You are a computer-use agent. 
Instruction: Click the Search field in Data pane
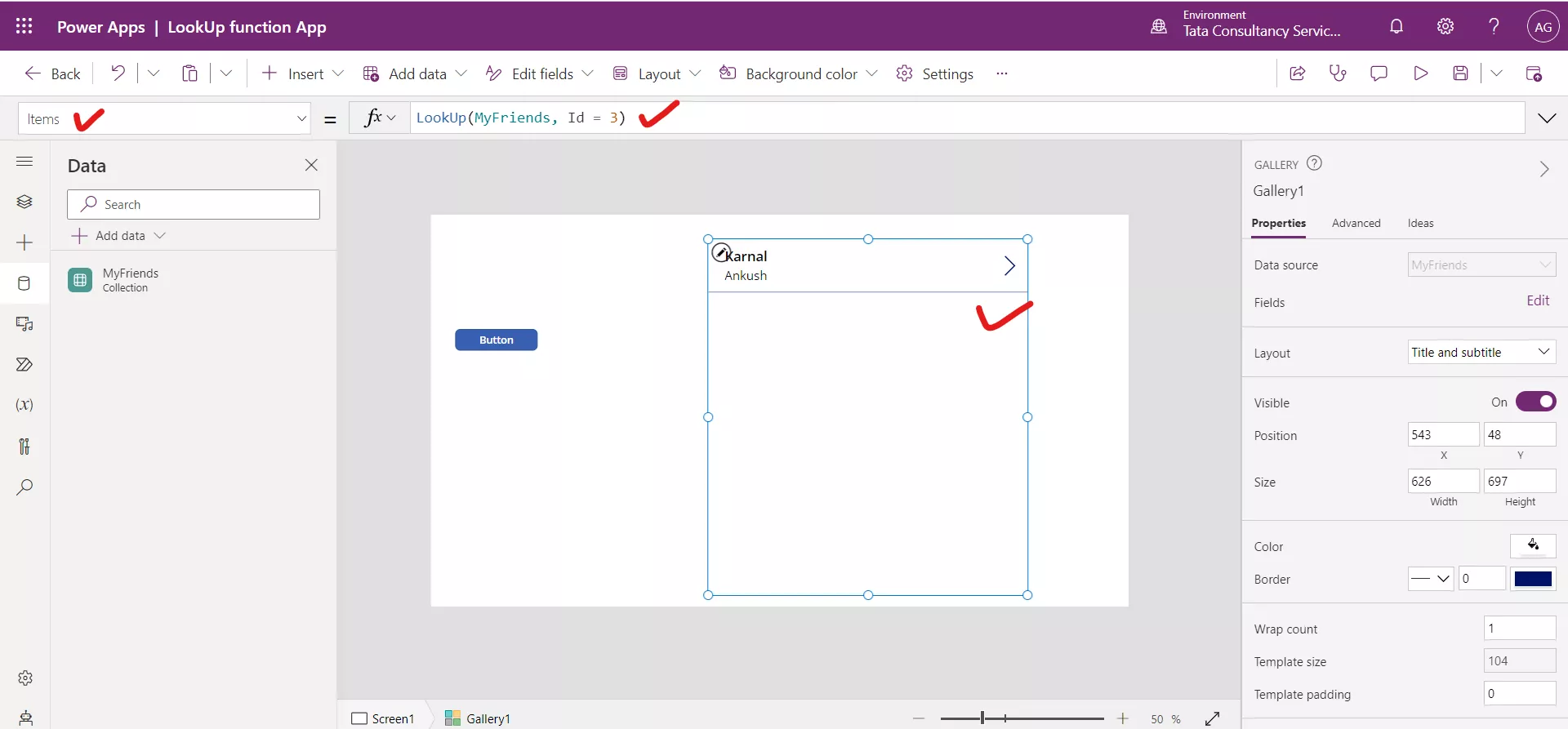point(194,204)
